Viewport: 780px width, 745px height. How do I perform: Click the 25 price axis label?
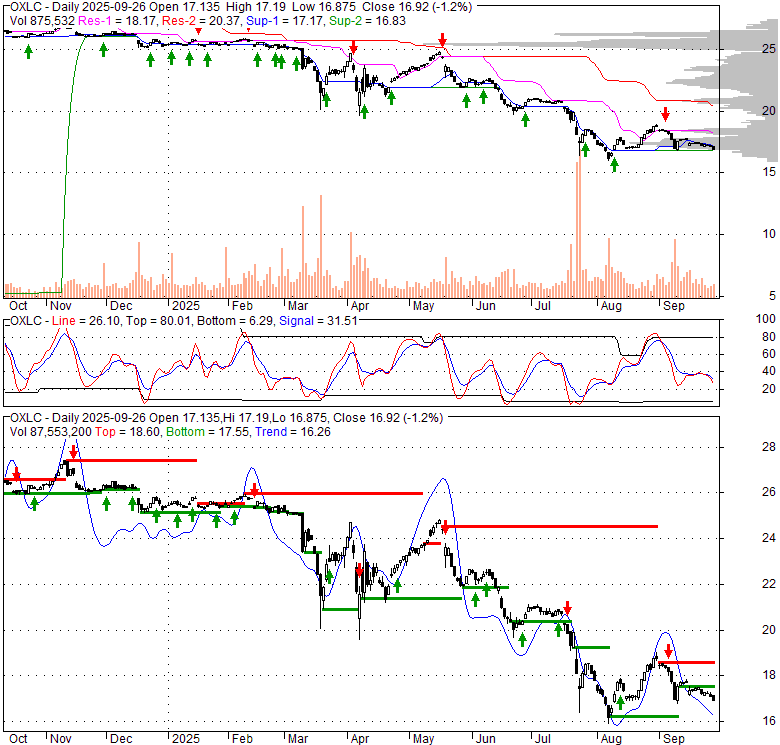[x=769, y=49]
